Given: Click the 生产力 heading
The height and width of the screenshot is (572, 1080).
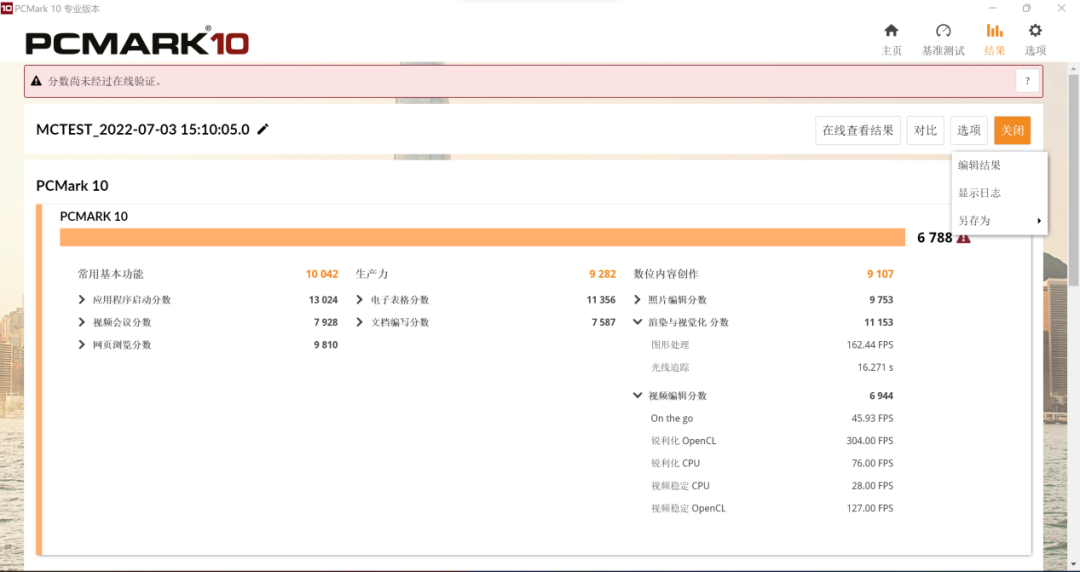Looking at the screenshot, I should 371,274.
